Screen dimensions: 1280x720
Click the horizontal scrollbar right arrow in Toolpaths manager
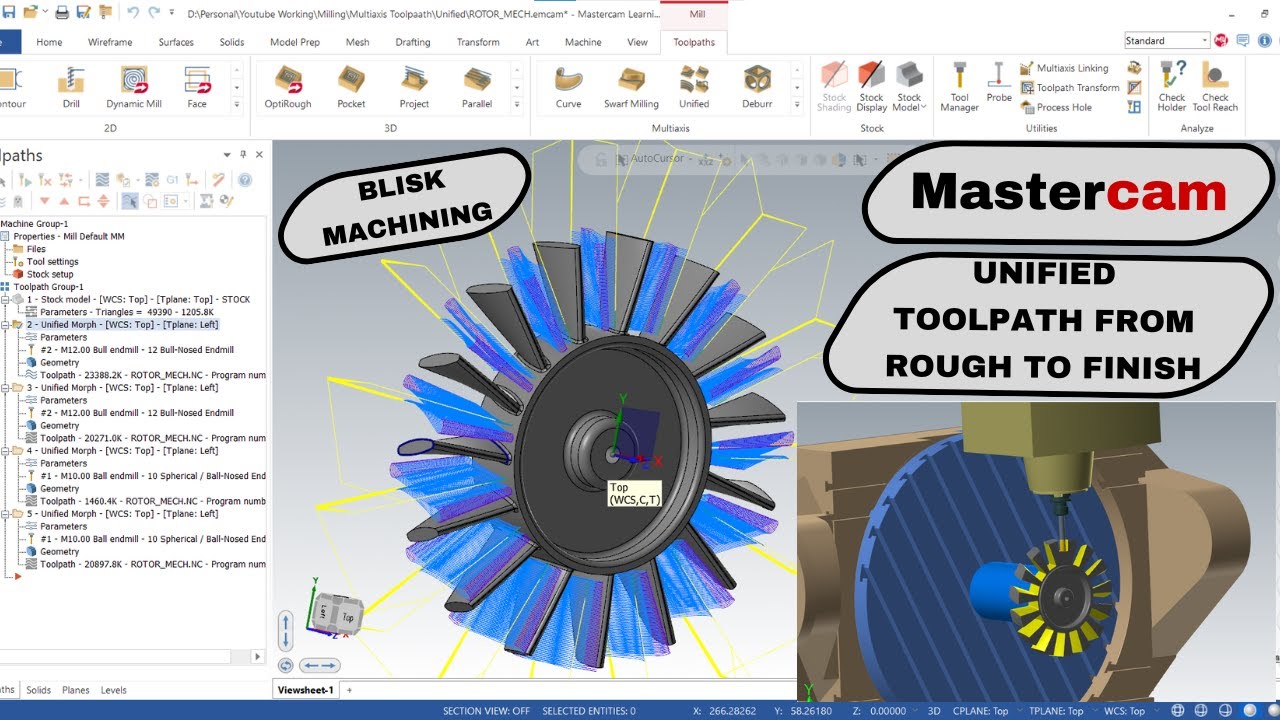click(258, 657)
